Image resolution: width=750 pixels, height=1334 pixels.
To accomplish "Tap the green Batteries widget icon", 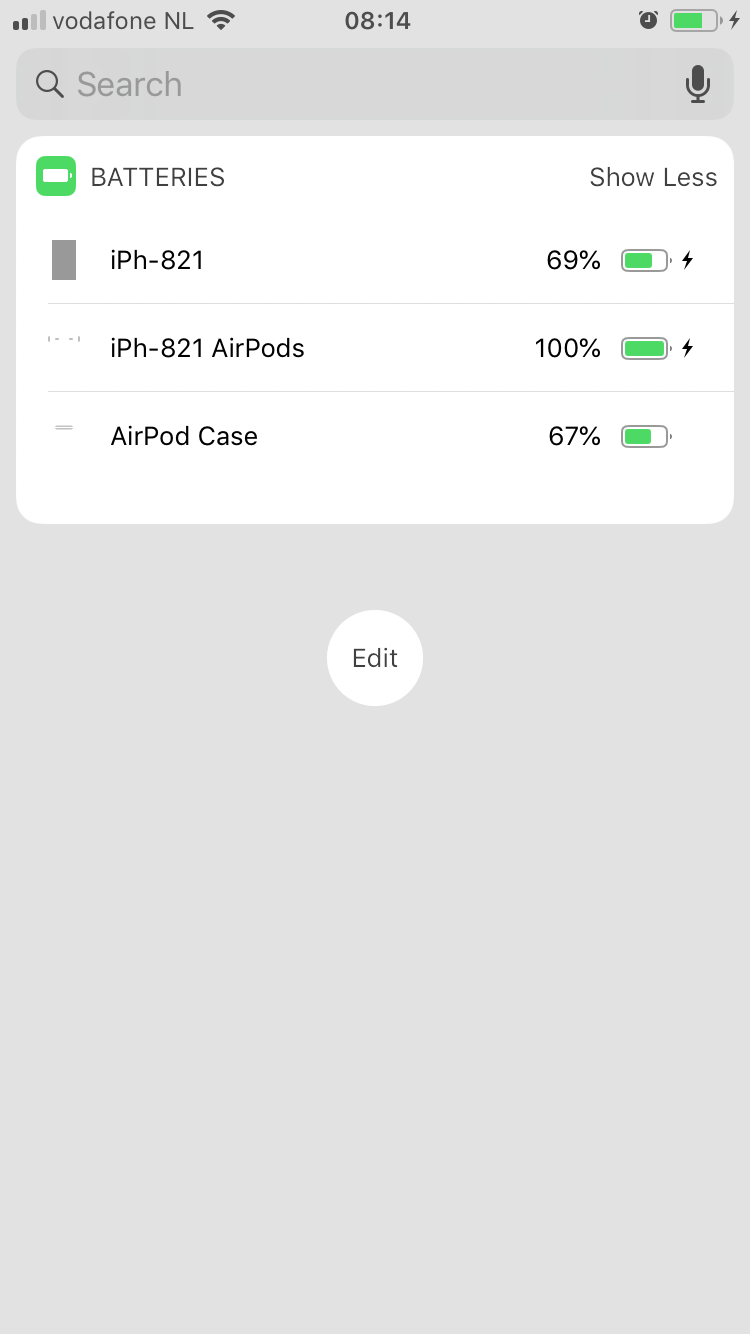I will pos(56,176).
